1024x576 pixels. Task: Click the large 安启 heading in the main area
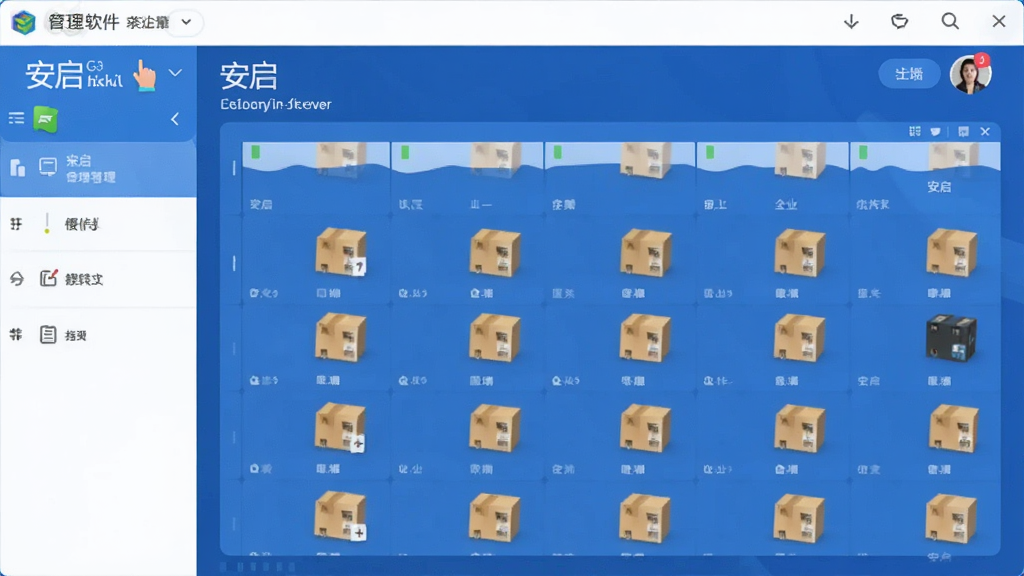[x=249, y=76]
